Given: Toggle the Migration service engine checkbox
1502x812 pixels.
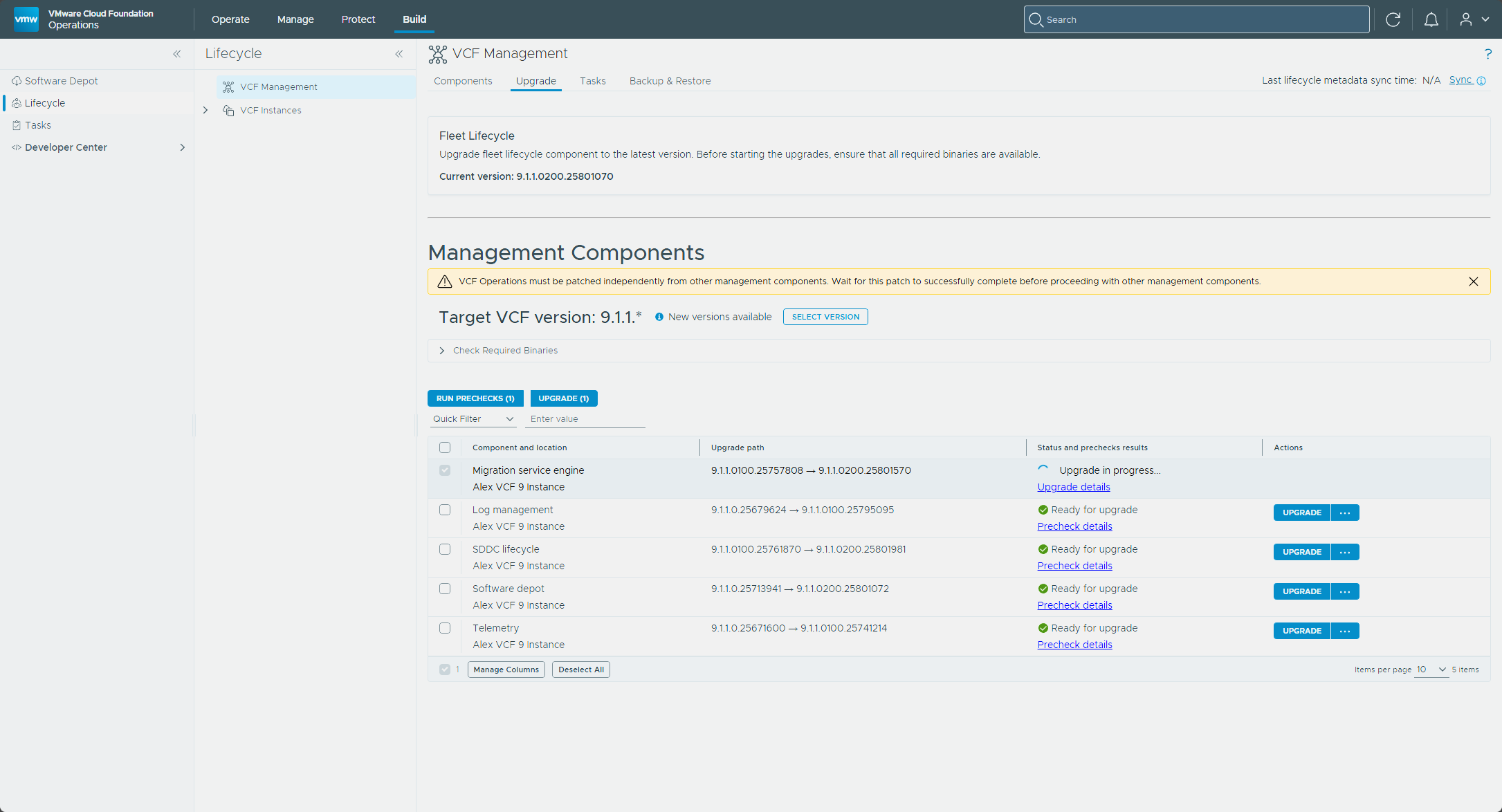Looking at the screenshot, I should pyautogui.click(x=445, y=470).
